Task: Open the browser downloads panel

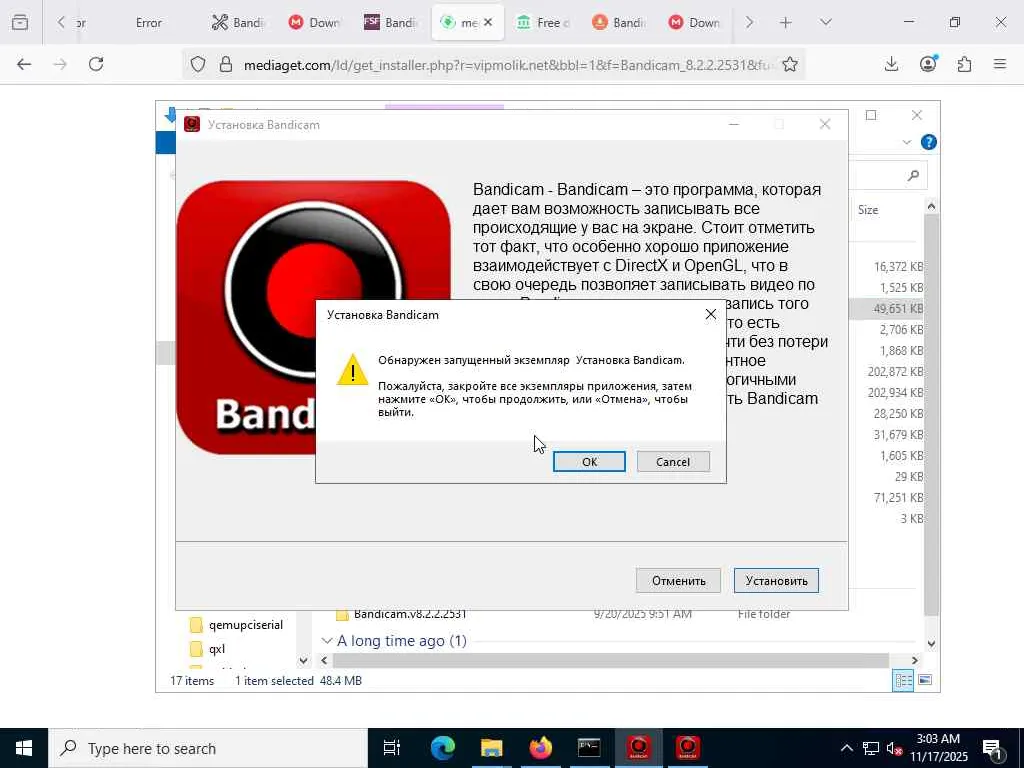Action: [x=891, y=64]
